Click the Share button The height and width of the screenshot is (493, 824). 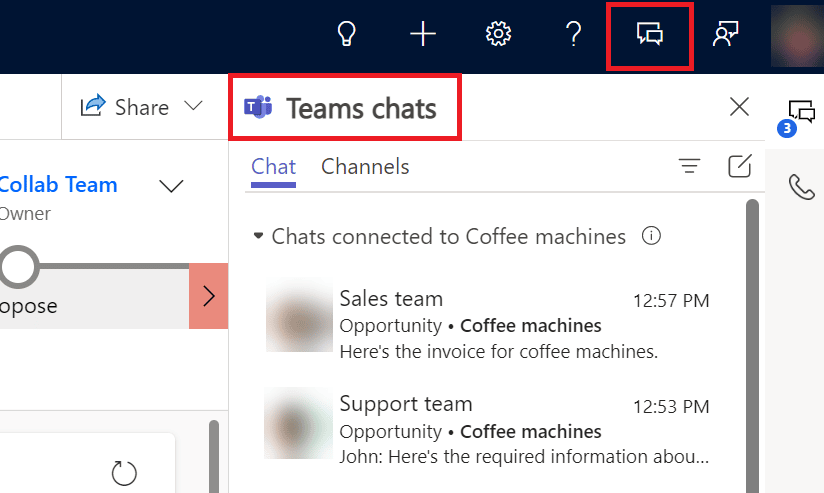pos(125,107)
